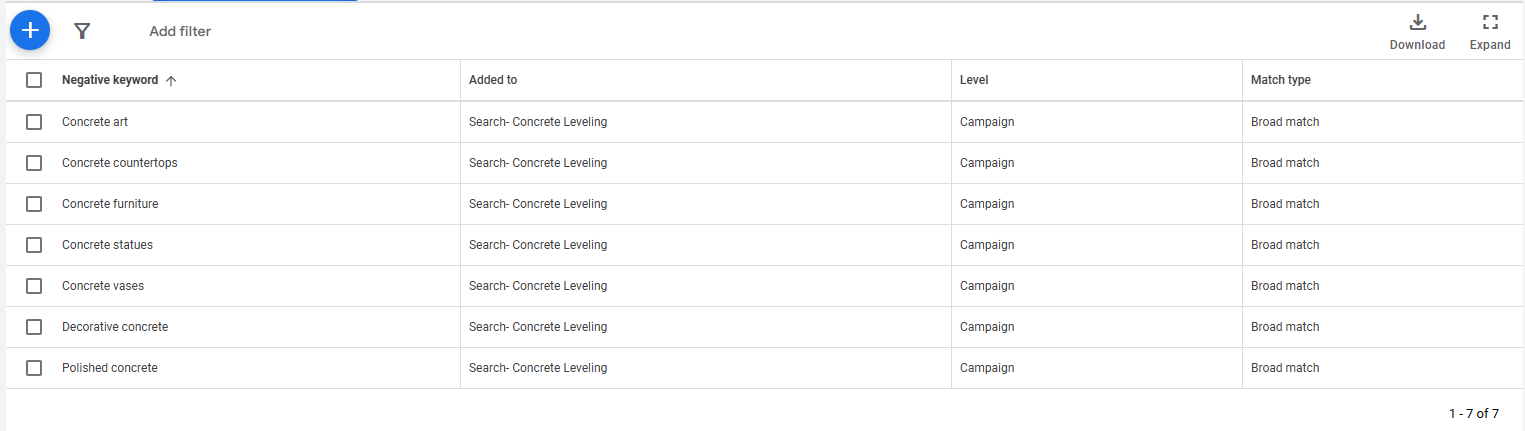Check the Polished concrete checkbox
The width and height of the screenshot is (1525, 431).
coord(34,368)
